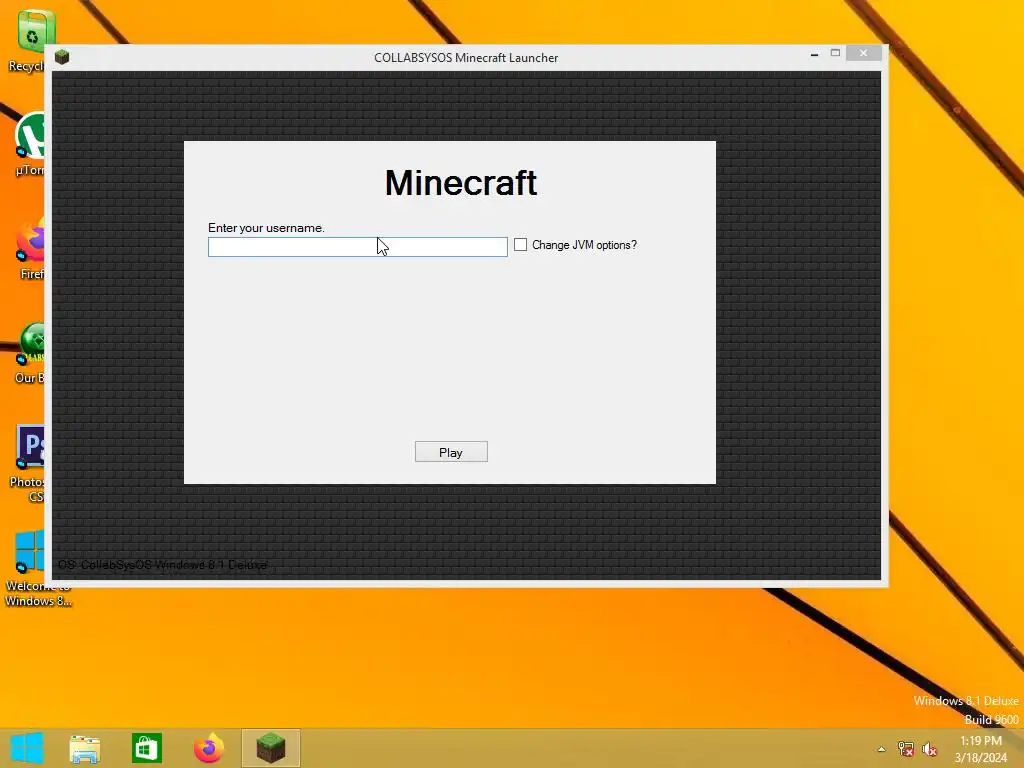Click the network status tray icon

(906, 749)
